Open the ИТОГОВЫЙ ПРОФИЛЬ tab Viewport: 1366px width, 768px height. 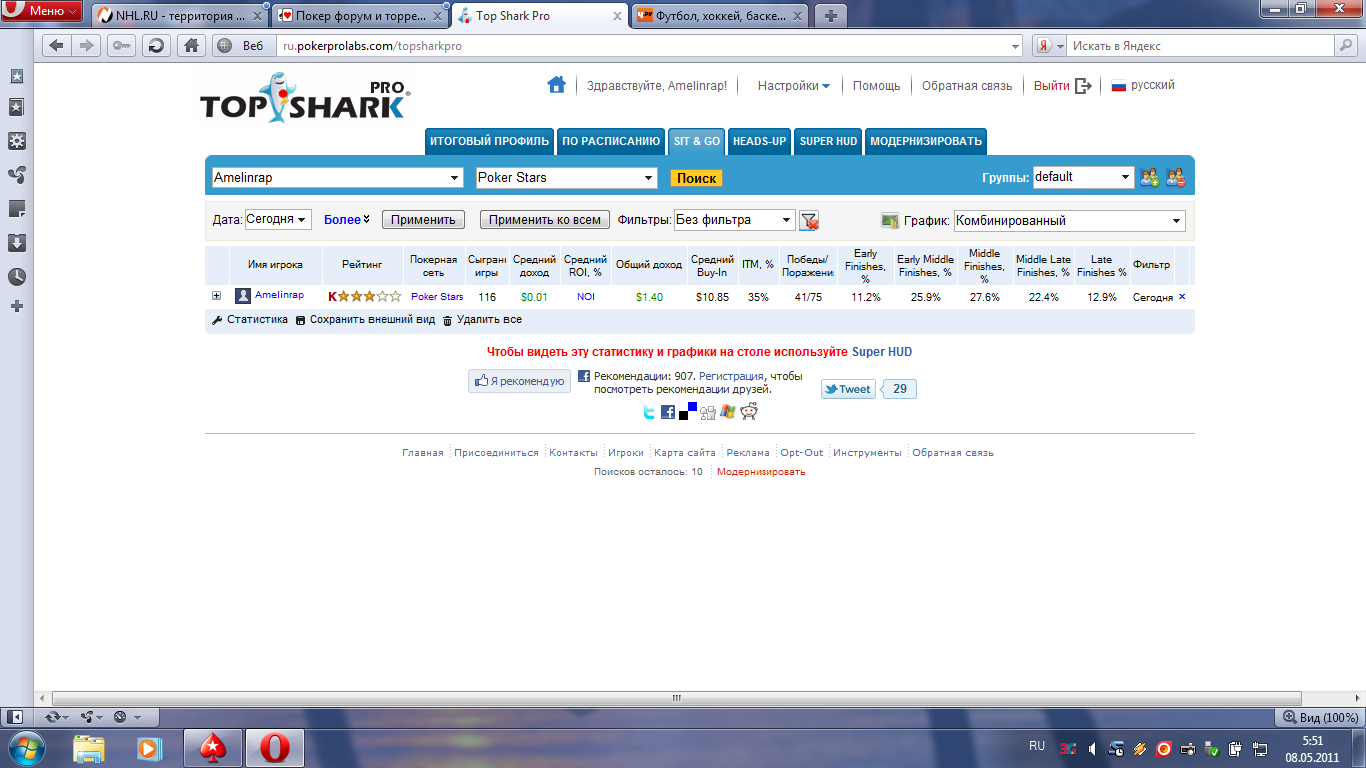click(x=489, y=142)
